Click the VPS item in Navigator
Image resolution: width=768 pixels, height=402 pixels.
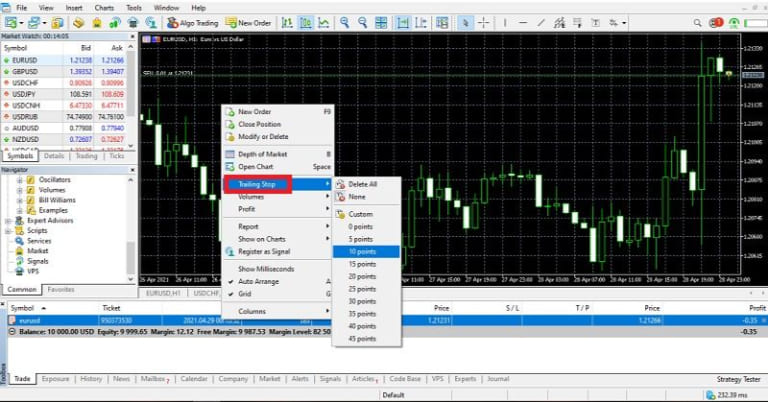tap(33, 271)
